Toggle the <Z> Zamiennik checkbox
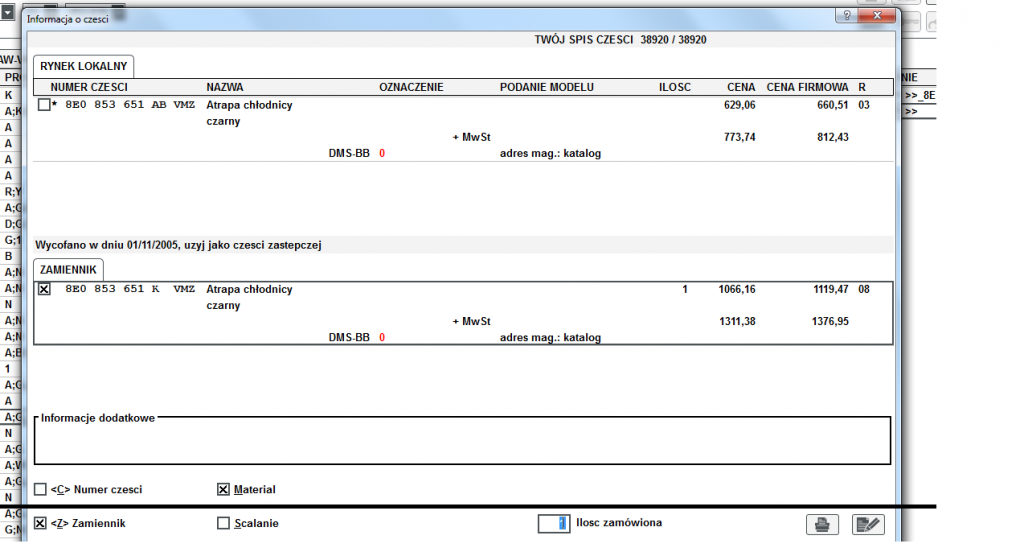 tap(40, 523)
